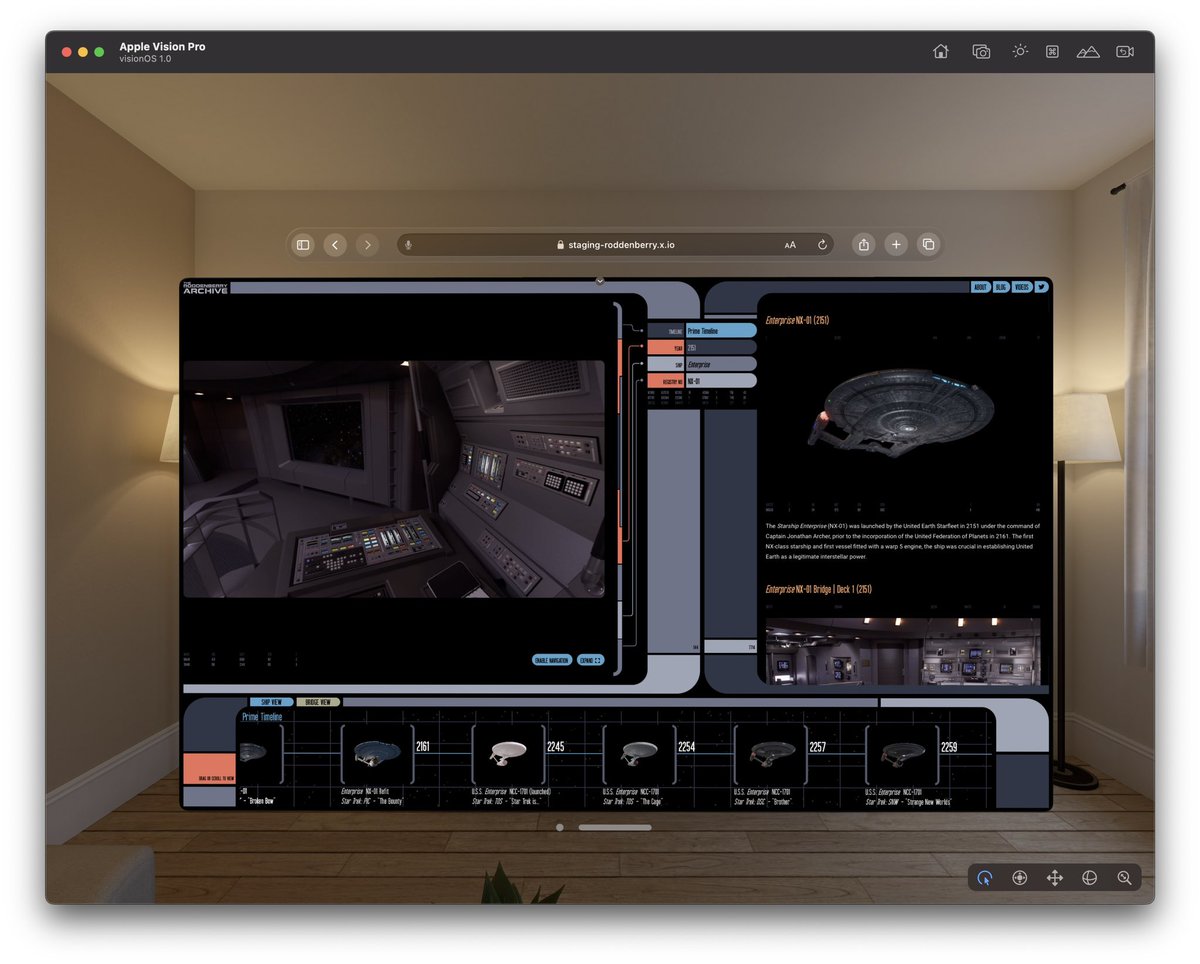Show the Safari tab overview icon
Screen dimensions: 1200x964
[928, 244]
